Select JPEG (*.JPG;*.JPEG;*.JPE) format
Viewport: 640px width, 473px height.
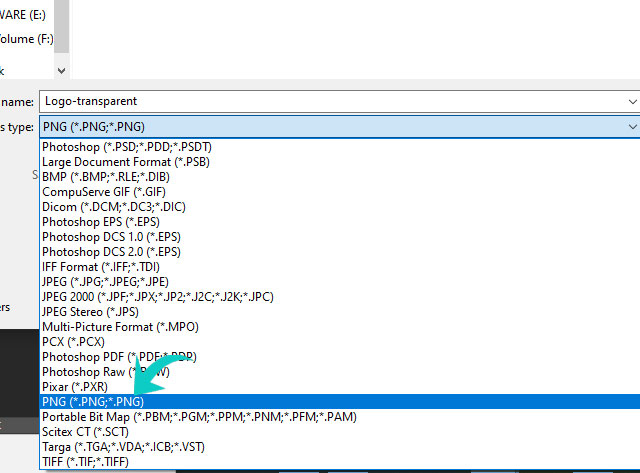340,282
